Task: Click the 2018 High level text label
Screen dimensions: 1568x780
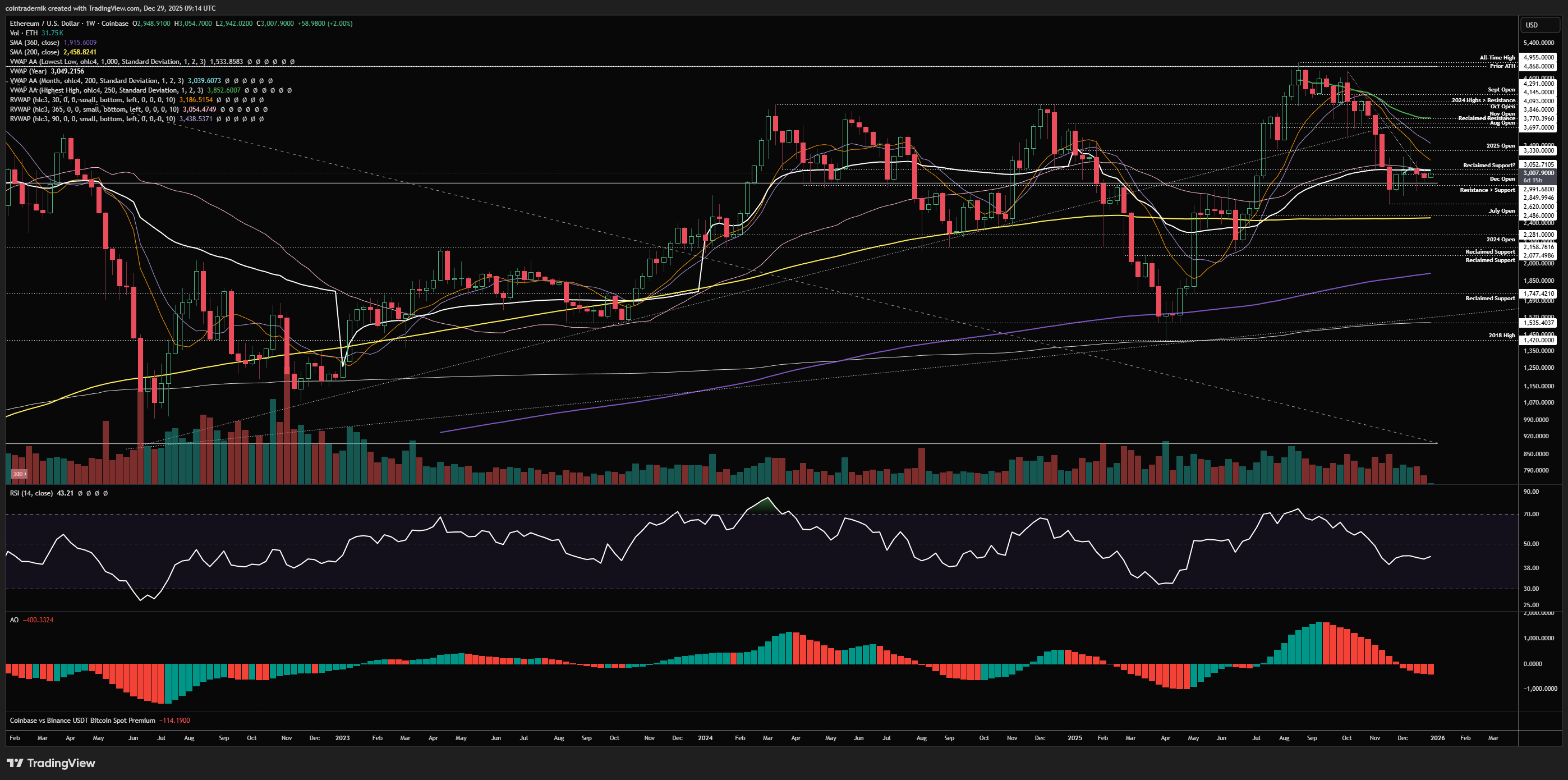Action: tap(1502, 336)
